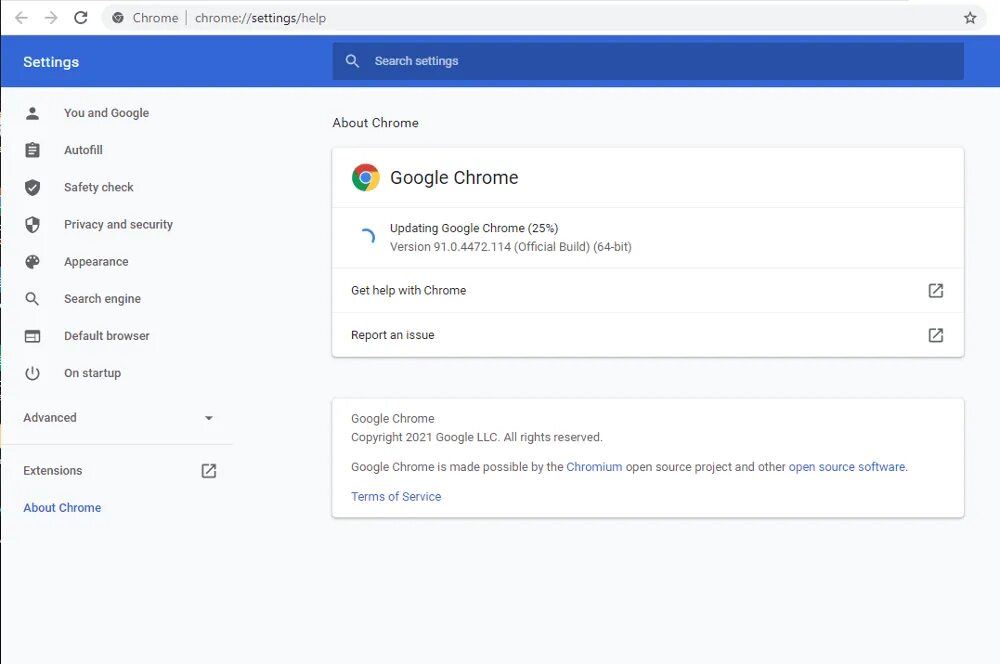Go to Privacy and security section
This screenshot has width=1000, height=664.
coord(118,225)
